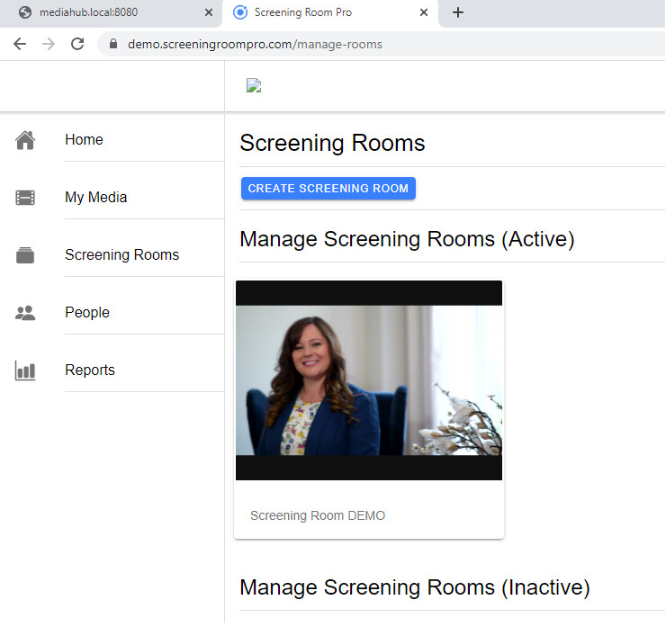Click the Screening Rooms box icon
The image size is (665, 623).
[25, 255]
